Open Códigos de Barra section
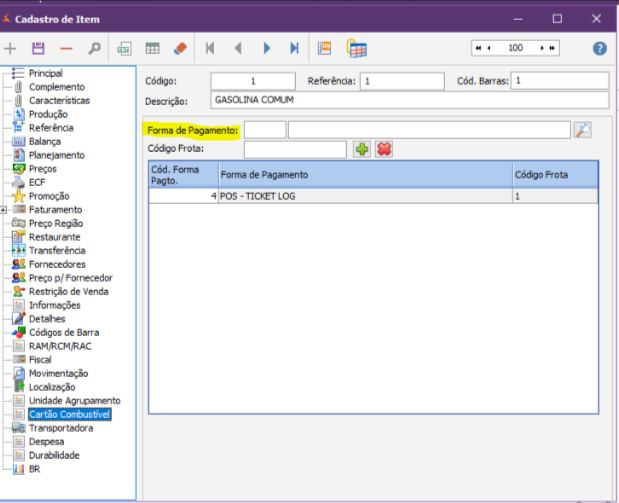Image resolution: width=619 pixels, height=503 pixels. [x=64, y=333]
